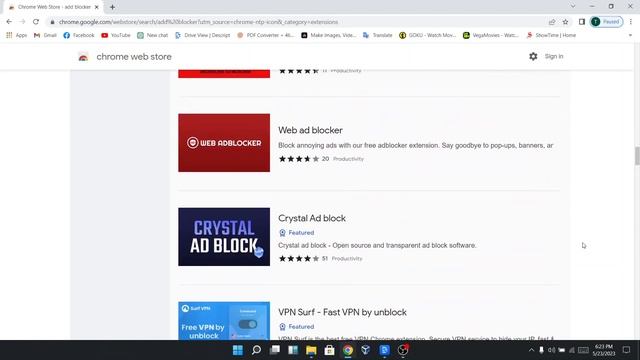The image size is (640, 360).
Task: Open the Crystal Ad block title
Action: [x=312, y=218]
